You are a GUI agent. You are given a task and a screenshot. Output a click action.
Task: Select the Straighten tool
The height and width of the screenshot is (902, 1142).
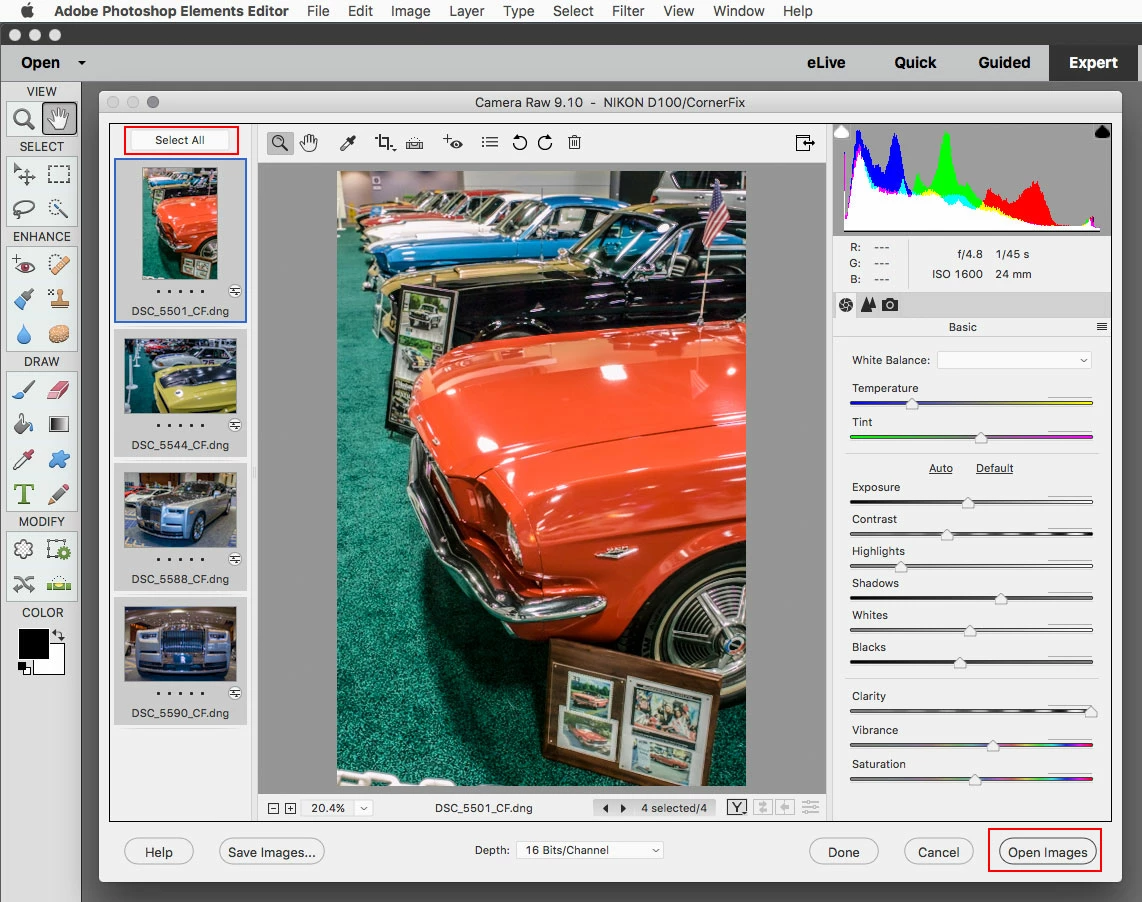[414, 143]
